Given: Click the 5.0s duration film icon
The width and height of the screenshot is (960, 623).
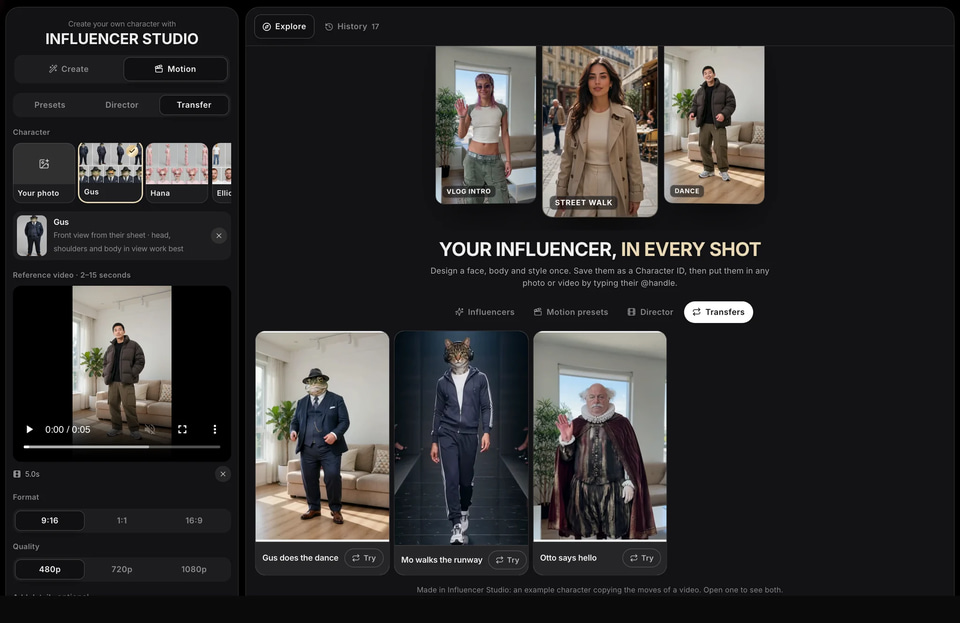Looking at the screenshot, I should [x=17, y=474].
